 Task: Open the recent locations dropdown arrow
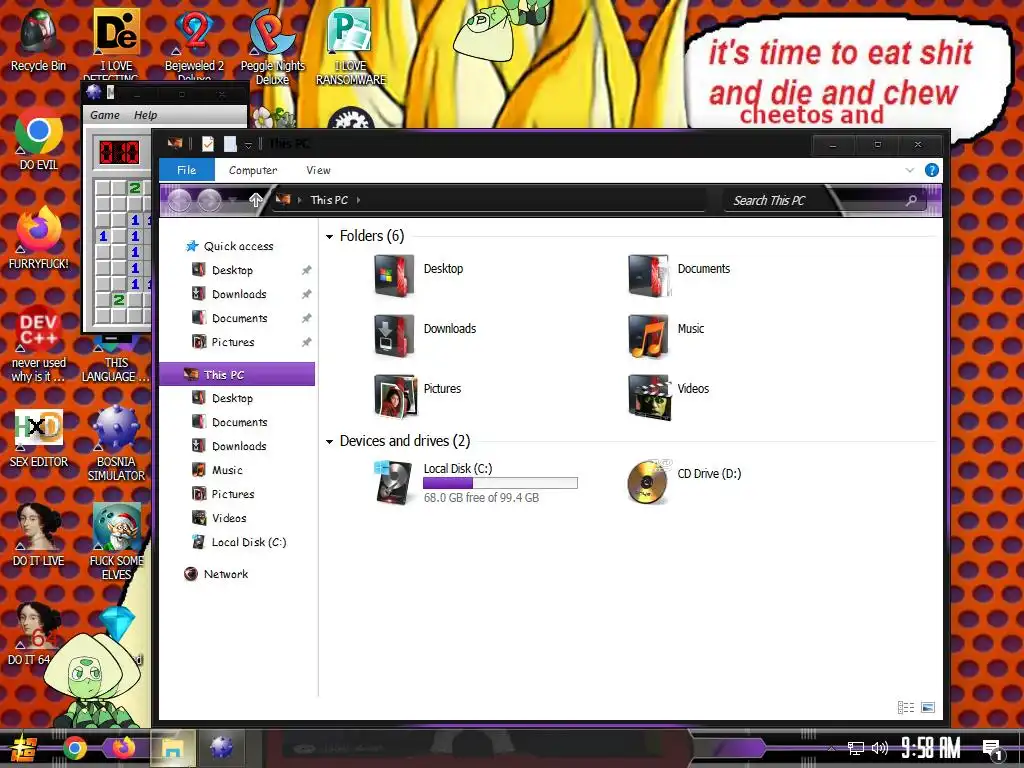(233, 200)
